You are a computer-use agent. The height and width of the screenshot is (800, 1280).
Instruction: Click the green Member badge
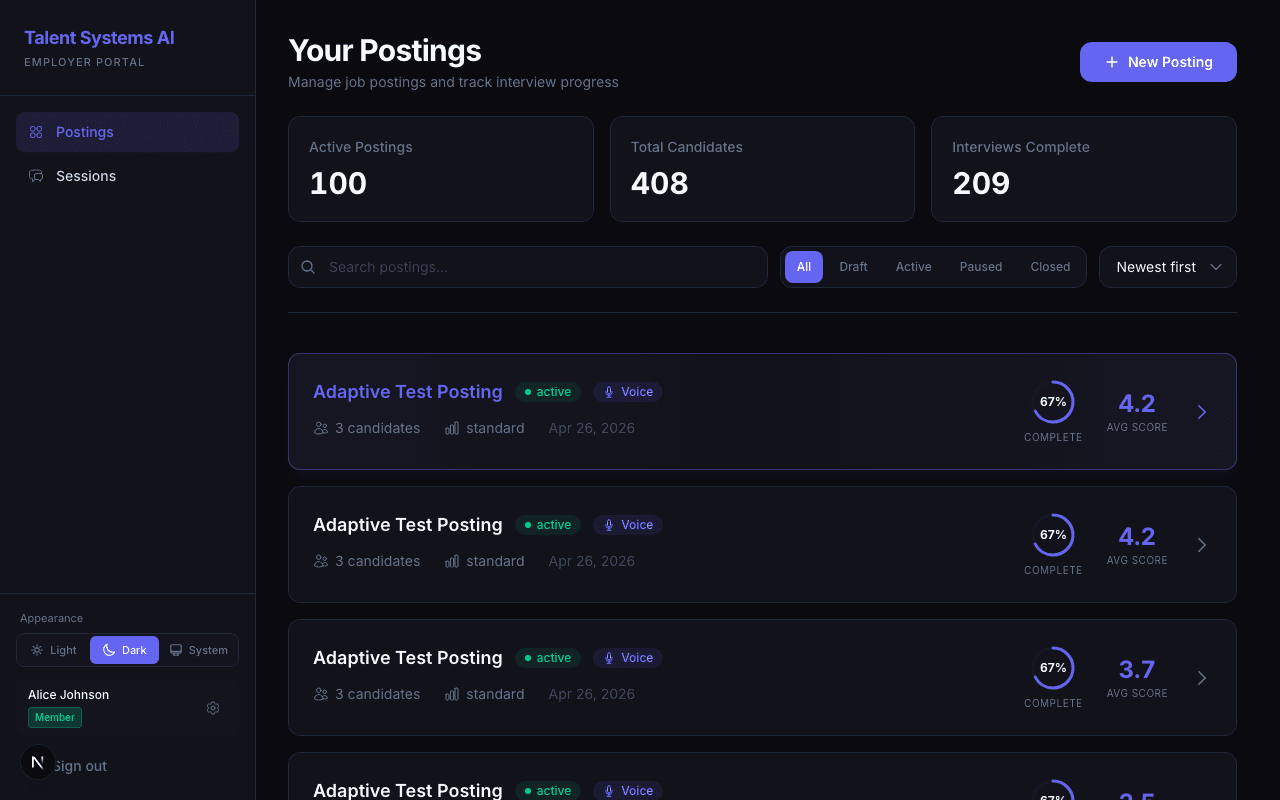[x=55, y=717]
